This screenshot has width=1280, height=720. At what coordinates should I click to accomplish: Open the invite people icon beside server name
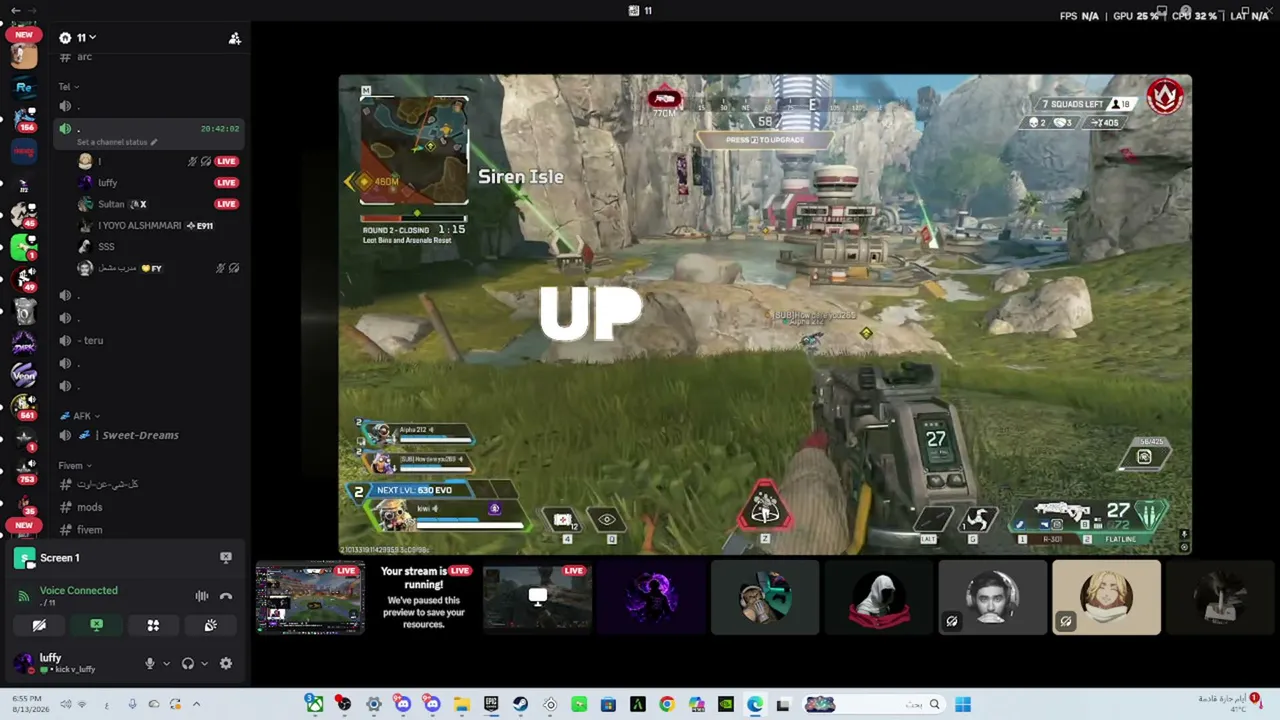click(235, 38)
